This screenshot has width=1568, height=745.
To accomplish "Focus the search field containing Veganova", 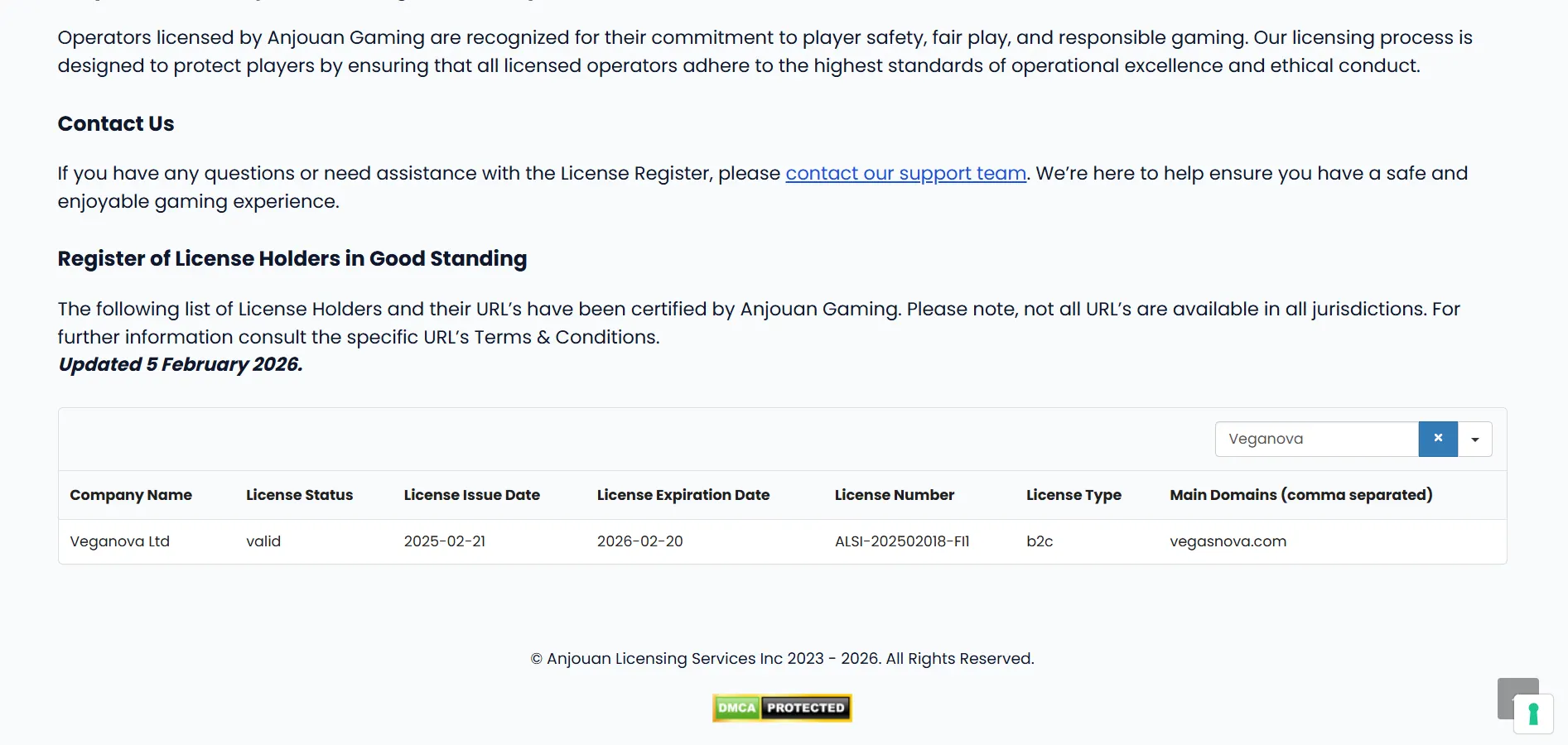I will click(1317, 439).
